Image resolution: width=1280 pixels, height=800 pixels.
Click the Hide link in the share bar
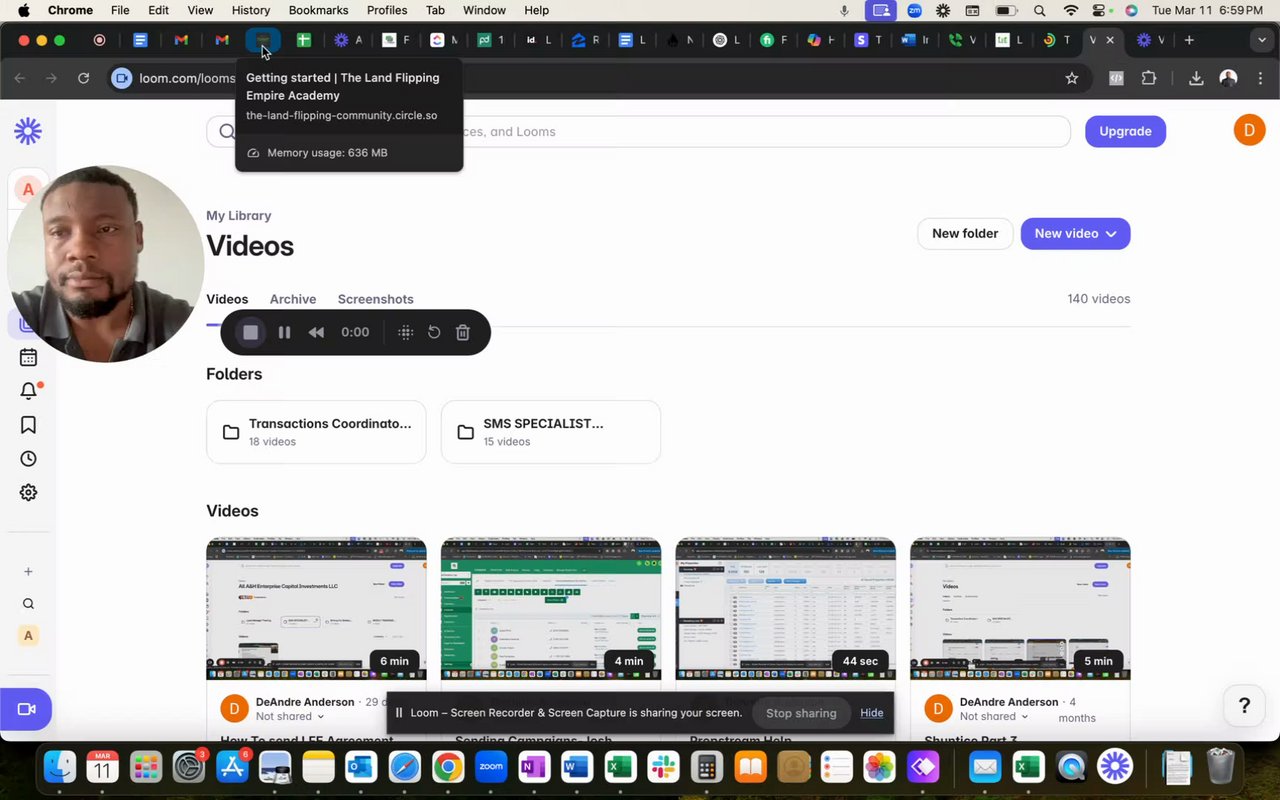(x=871, y=713)
